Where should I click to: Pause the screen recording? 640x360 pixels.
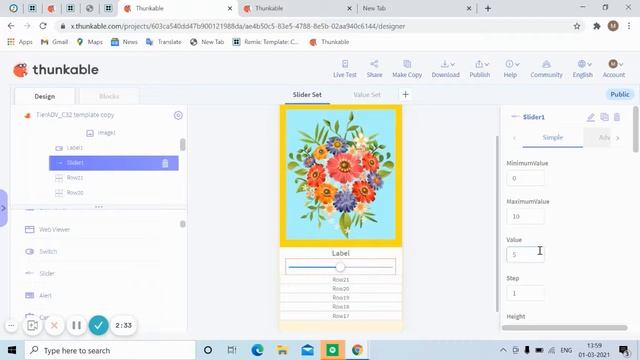coord(76,325)
